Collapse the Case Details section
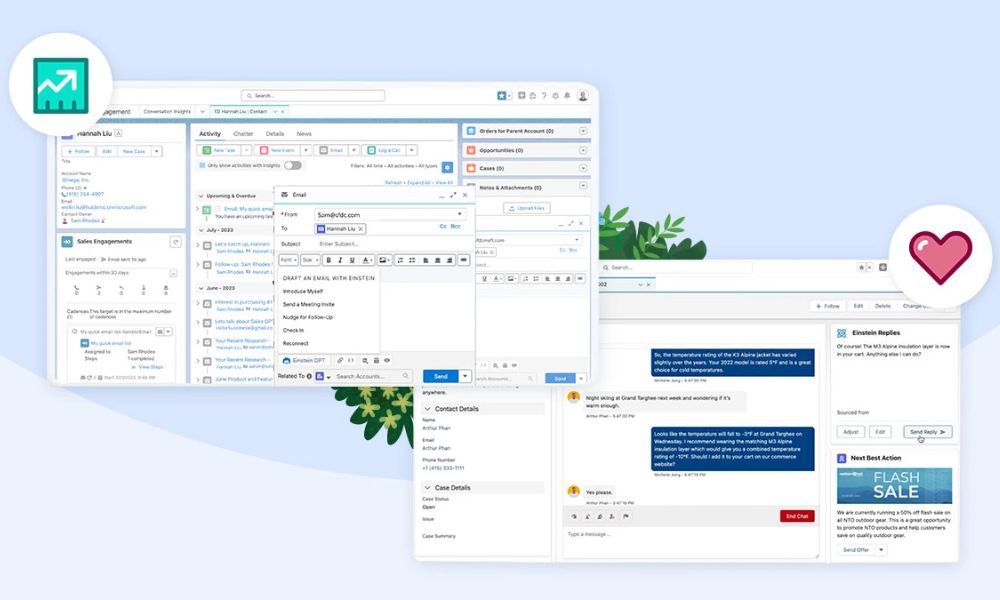Image resolution: width=1000 pixels, height=600 pixels. point(427,488)
